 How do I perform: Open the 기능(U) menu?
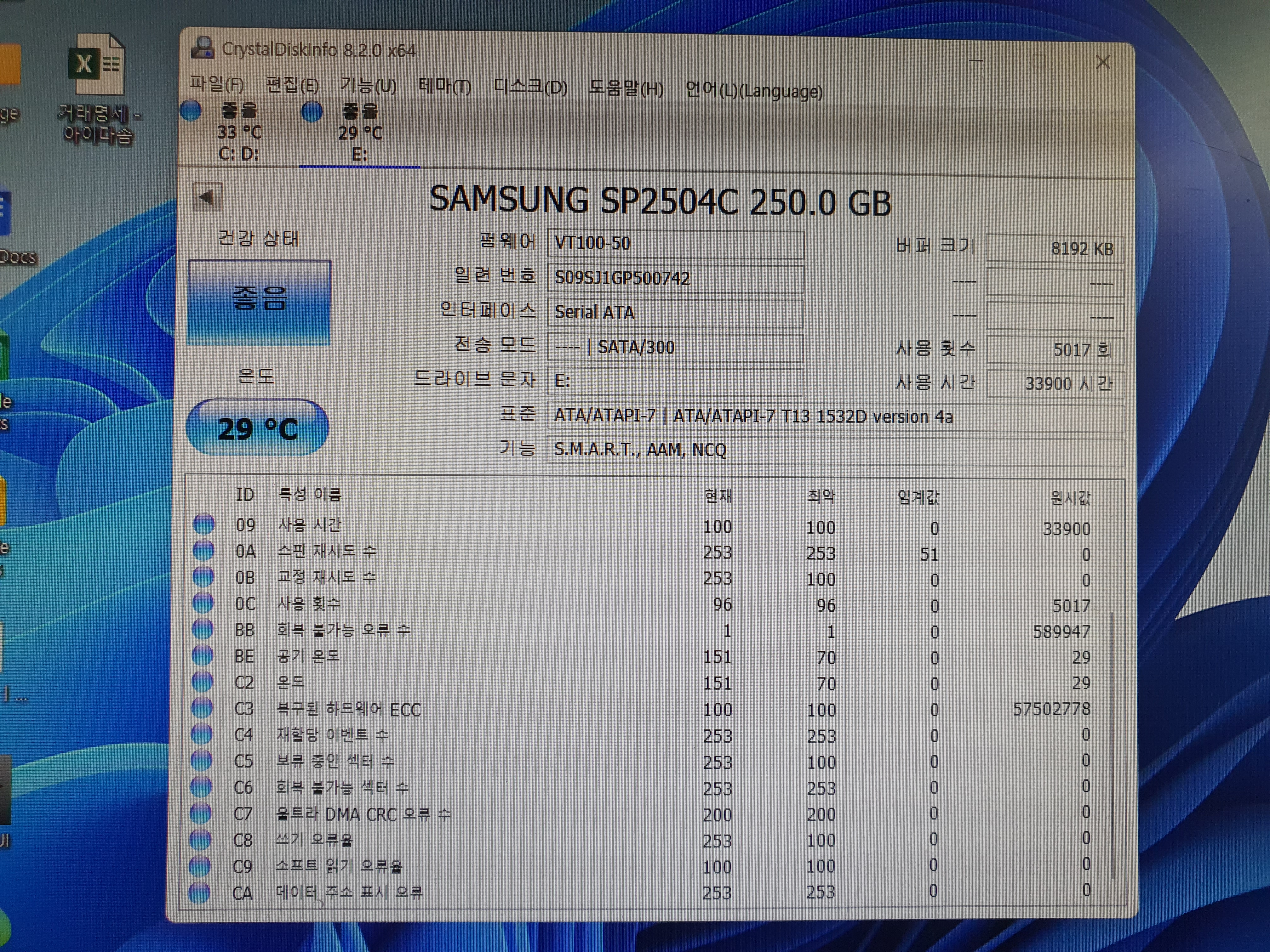(x=368, y=86)
